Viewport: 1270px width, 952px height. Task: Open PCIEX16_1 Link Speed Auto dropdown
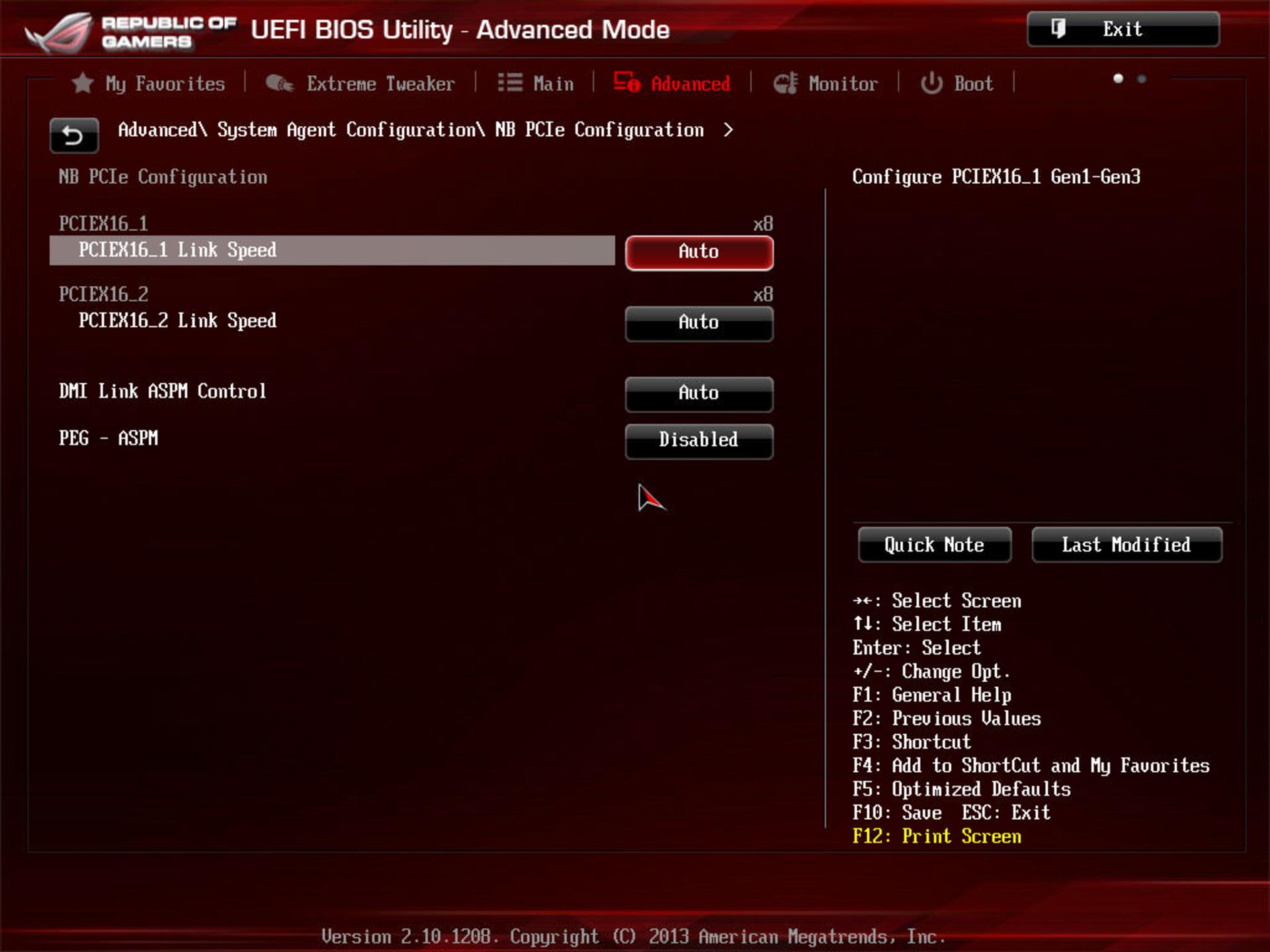699,253
